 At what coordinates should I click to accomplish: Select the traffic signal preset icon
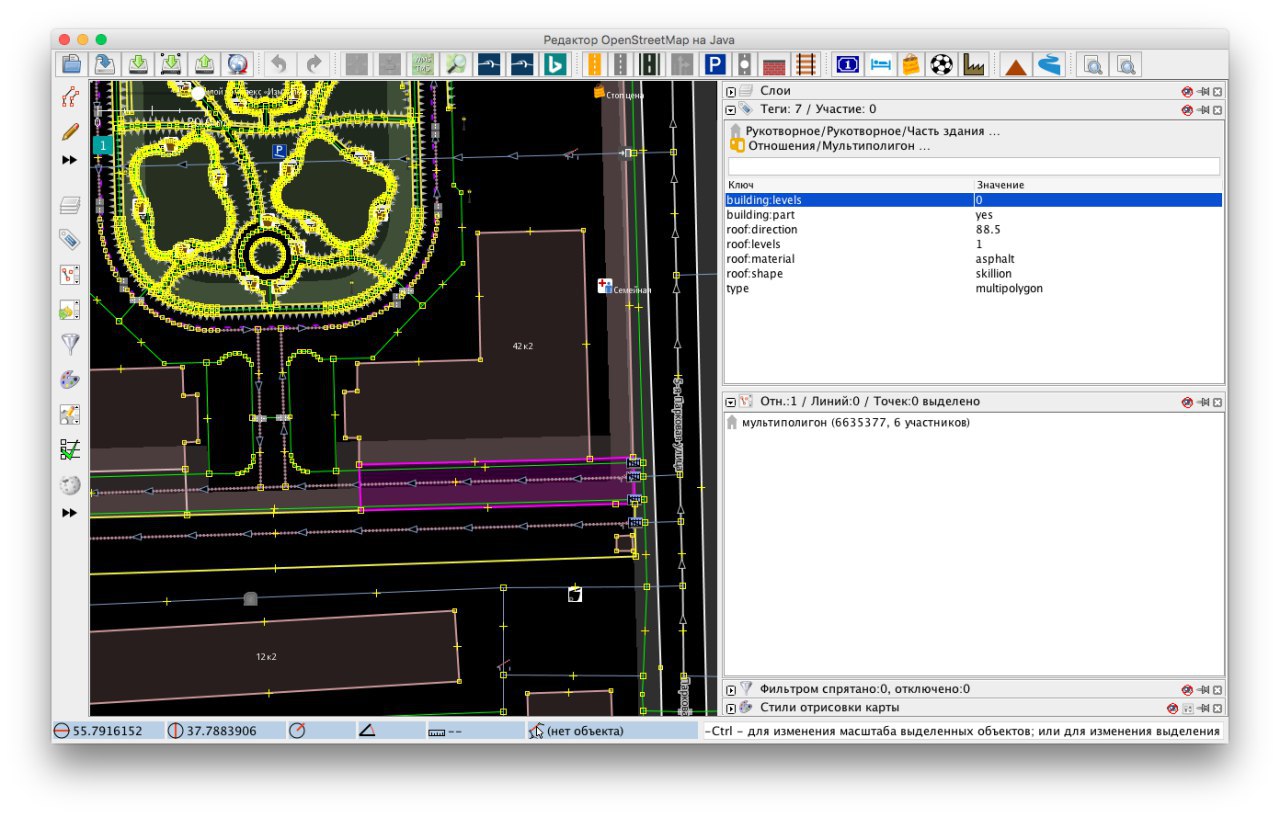(x=745, y=64)
